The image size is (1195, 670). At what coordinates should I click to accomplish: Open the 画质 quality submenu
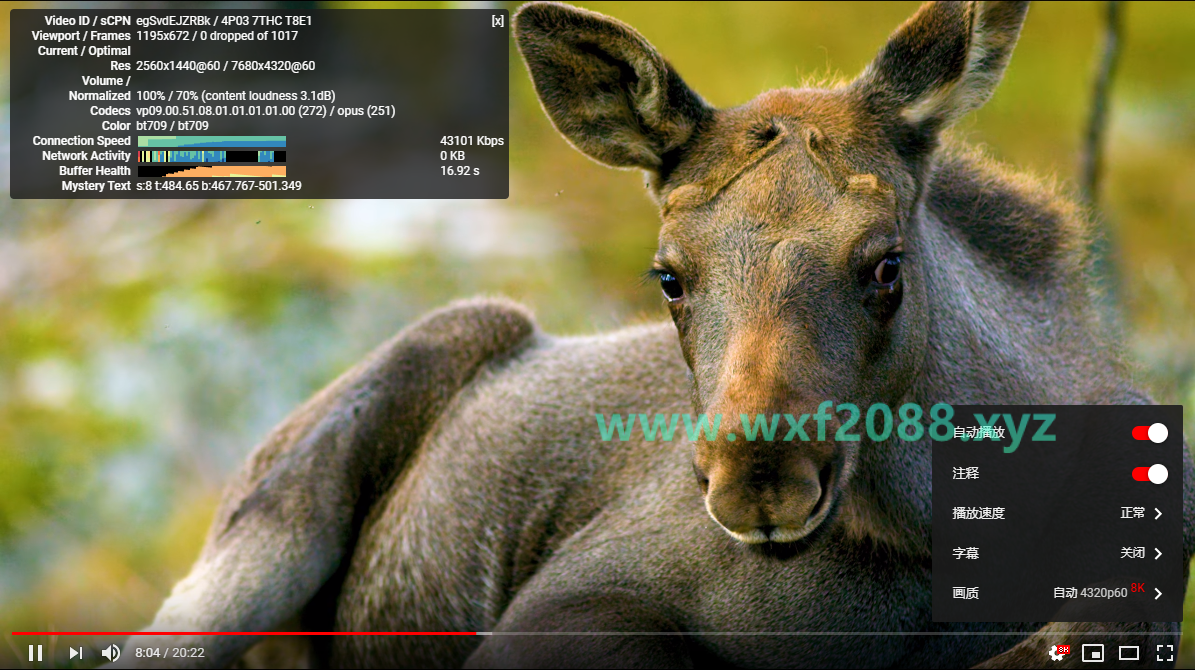(1057, 593)
